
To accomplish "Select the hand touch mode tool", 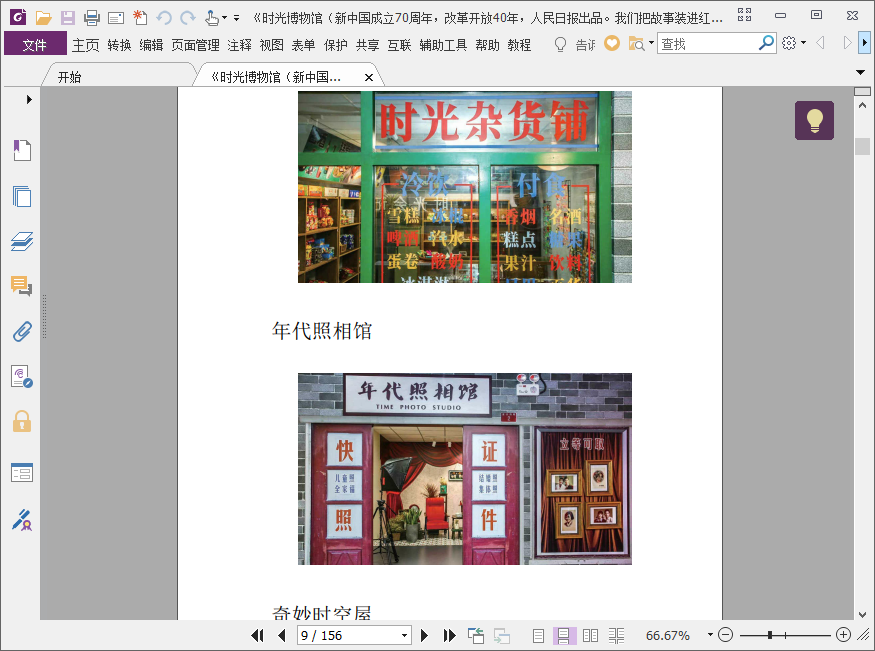I will tap(212, 18).
